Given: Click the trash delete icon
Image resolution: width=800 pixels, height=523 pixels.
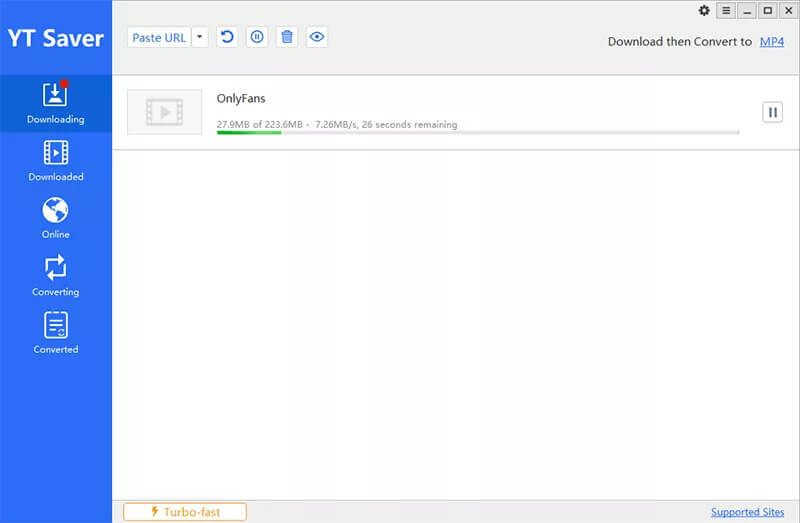Looking at the screenshot, I should [287, 37].
